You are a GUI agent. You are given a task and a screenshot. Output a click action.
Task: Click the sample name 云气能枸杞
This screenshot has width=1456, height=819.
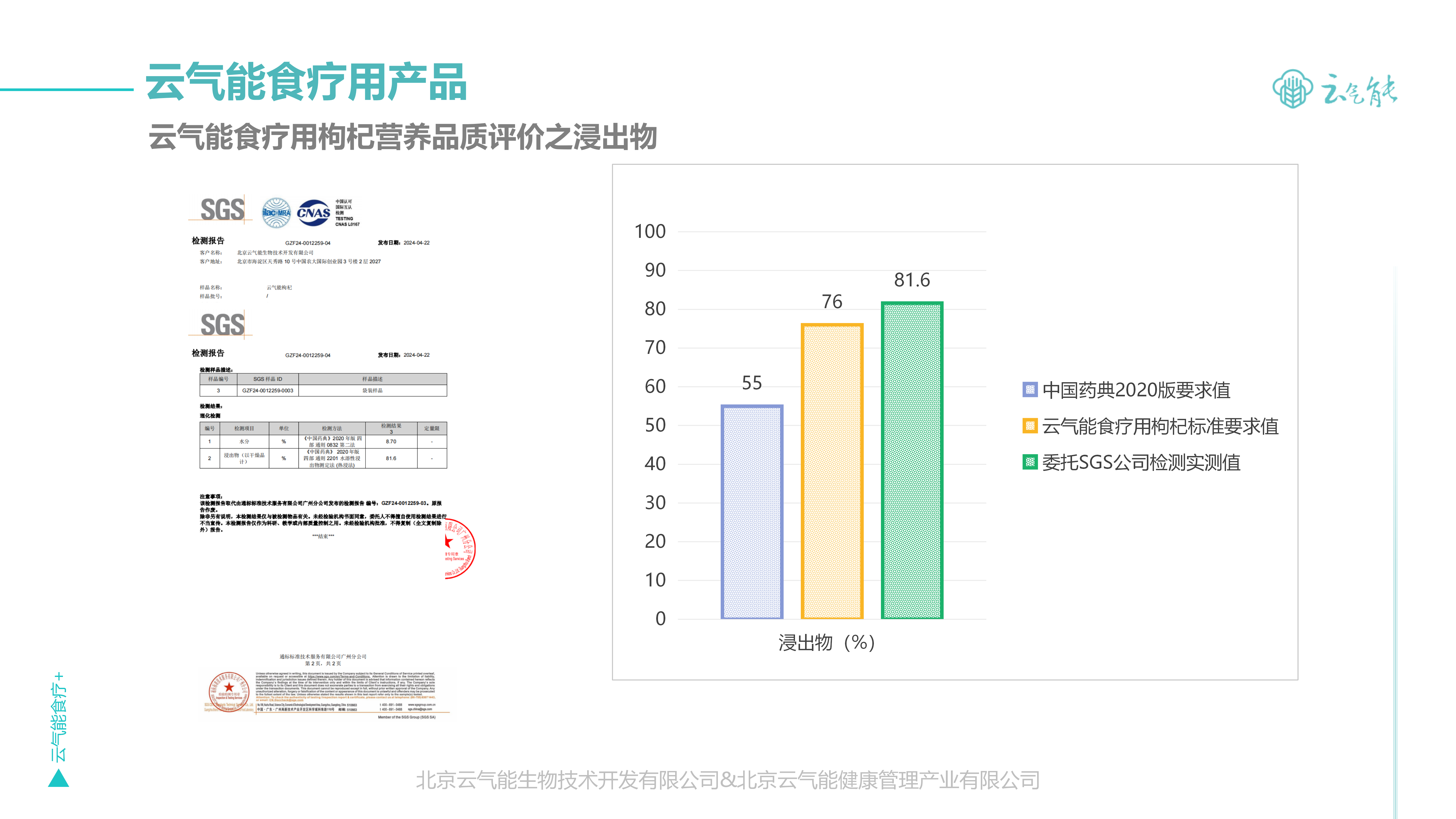coord(279,287)
